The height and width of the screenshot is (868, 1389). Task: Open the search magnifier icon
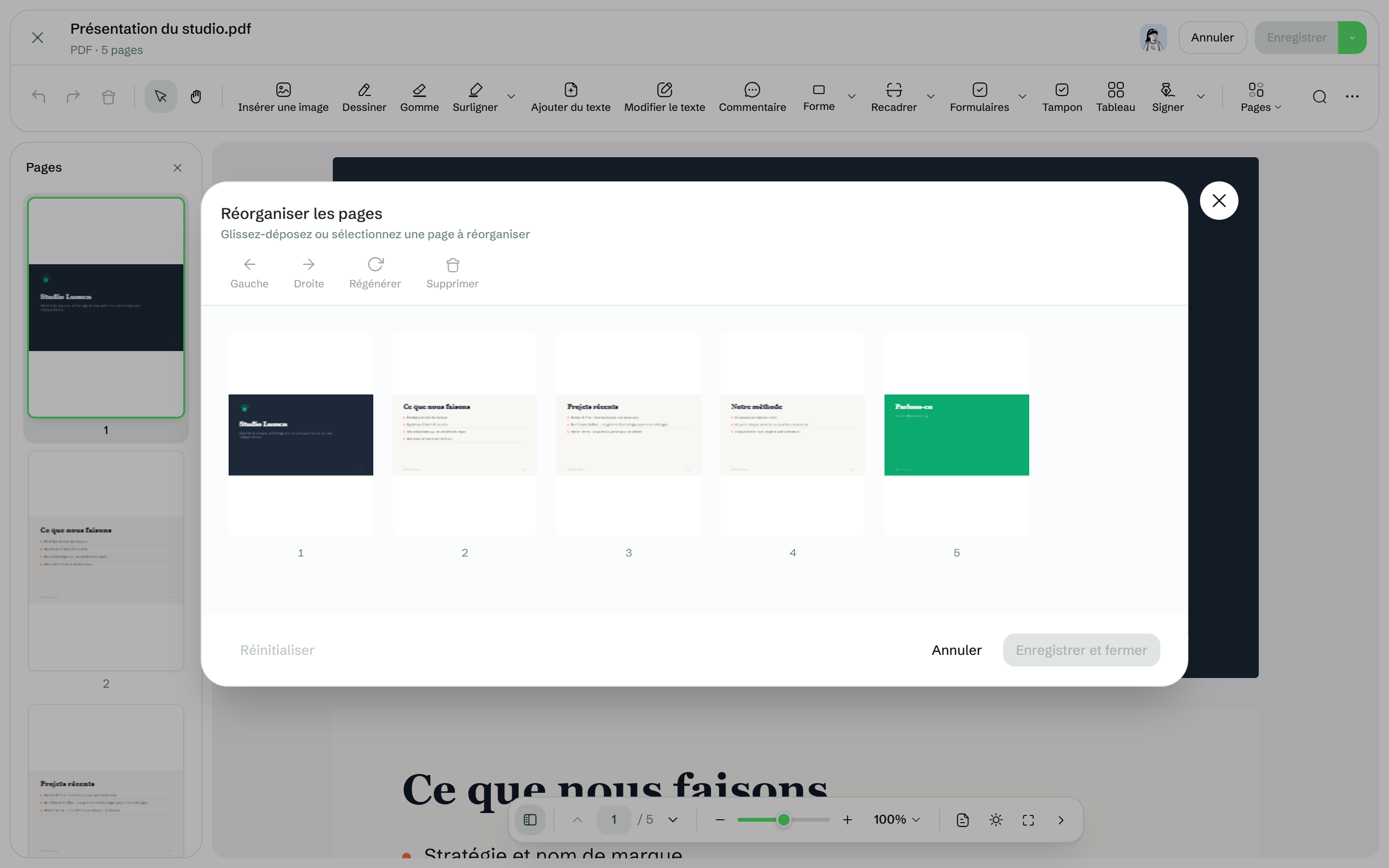[x=1320, y=96]
